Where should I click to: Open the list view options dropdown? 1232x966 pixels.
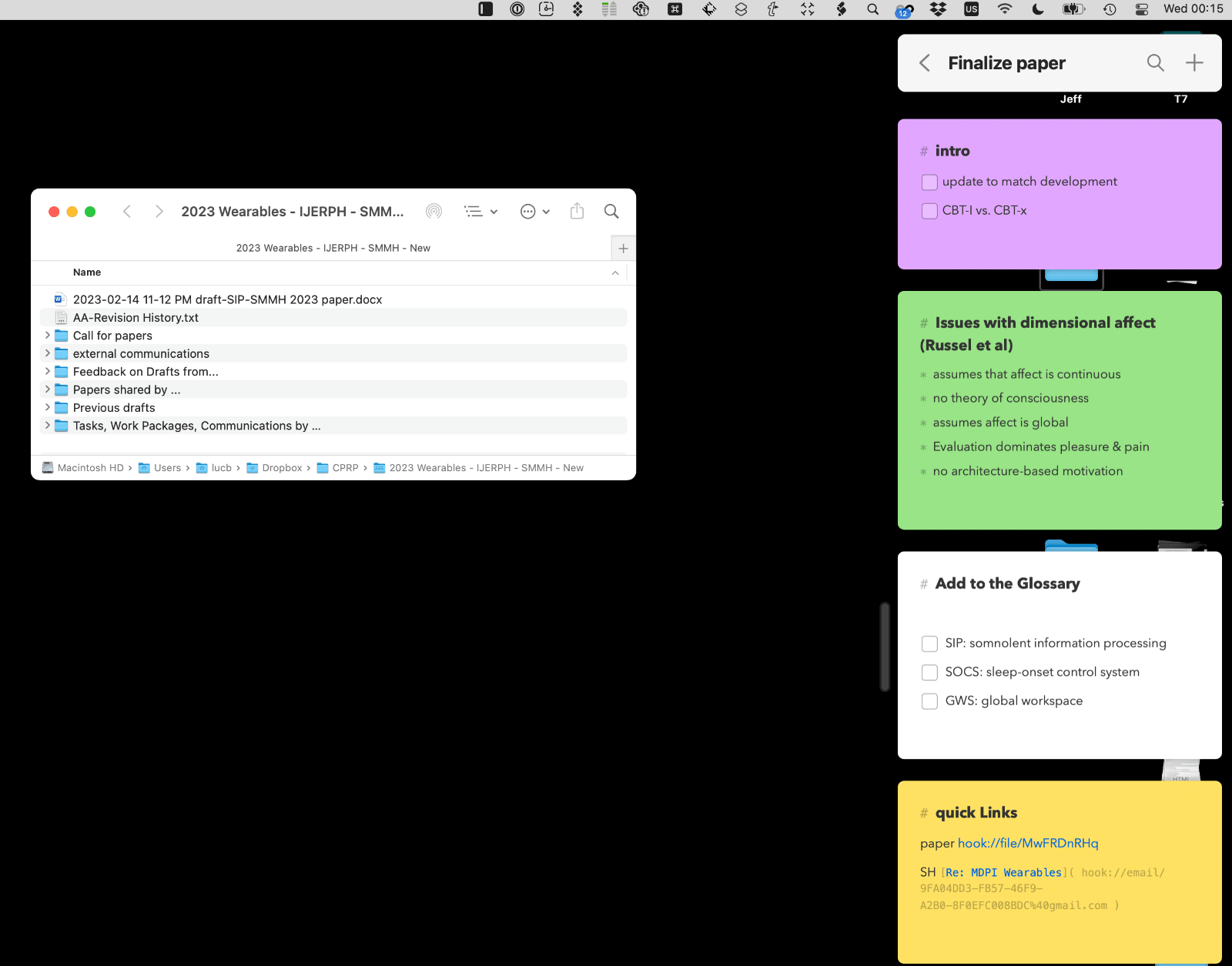481,212
